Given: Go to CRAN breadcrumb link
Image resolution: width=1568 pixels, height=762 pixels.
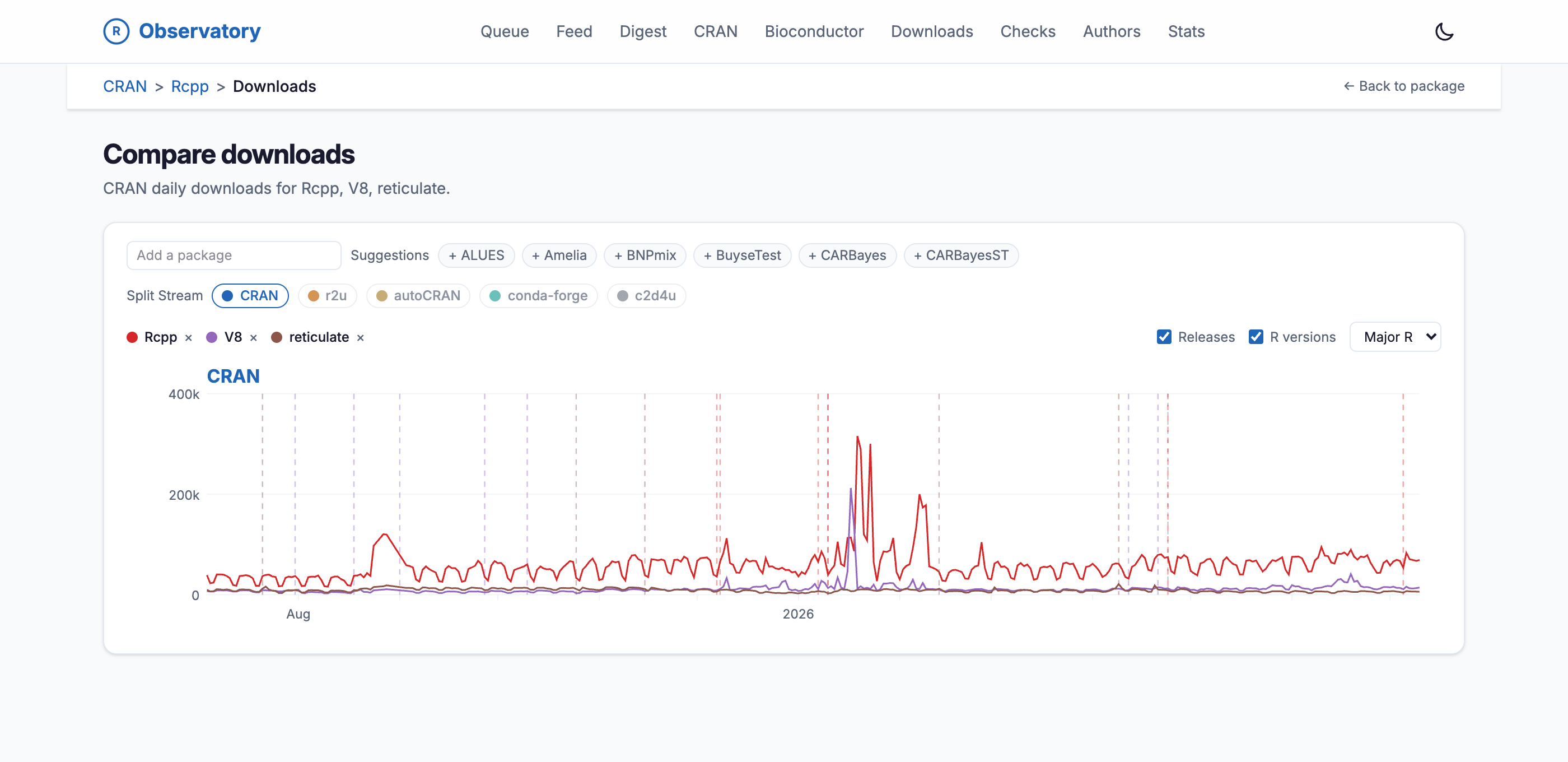Looking at the screenshot, I should [125, 86].
